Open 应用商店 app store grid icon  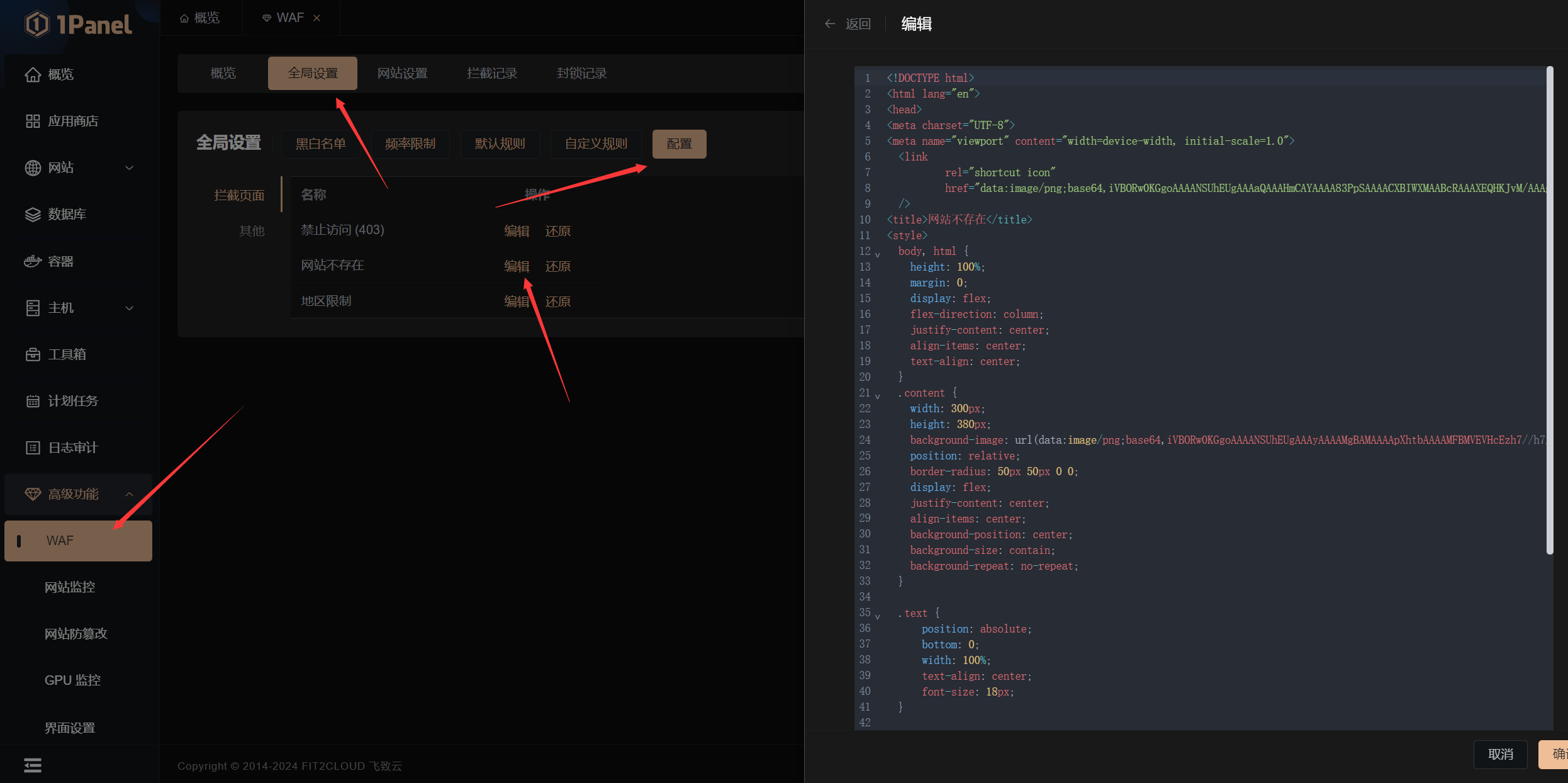tap(33, 121)
